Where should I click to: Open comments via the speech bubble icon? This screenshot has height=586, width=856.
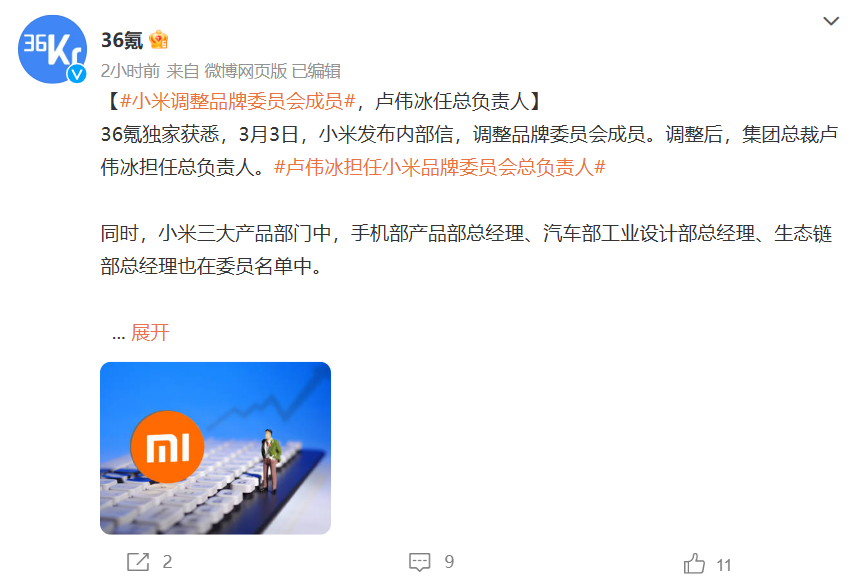coord(419,562)
